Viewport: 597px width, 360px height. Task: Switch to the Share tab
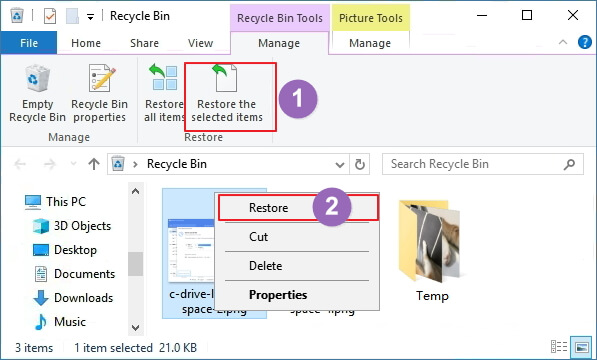point(144,43)
